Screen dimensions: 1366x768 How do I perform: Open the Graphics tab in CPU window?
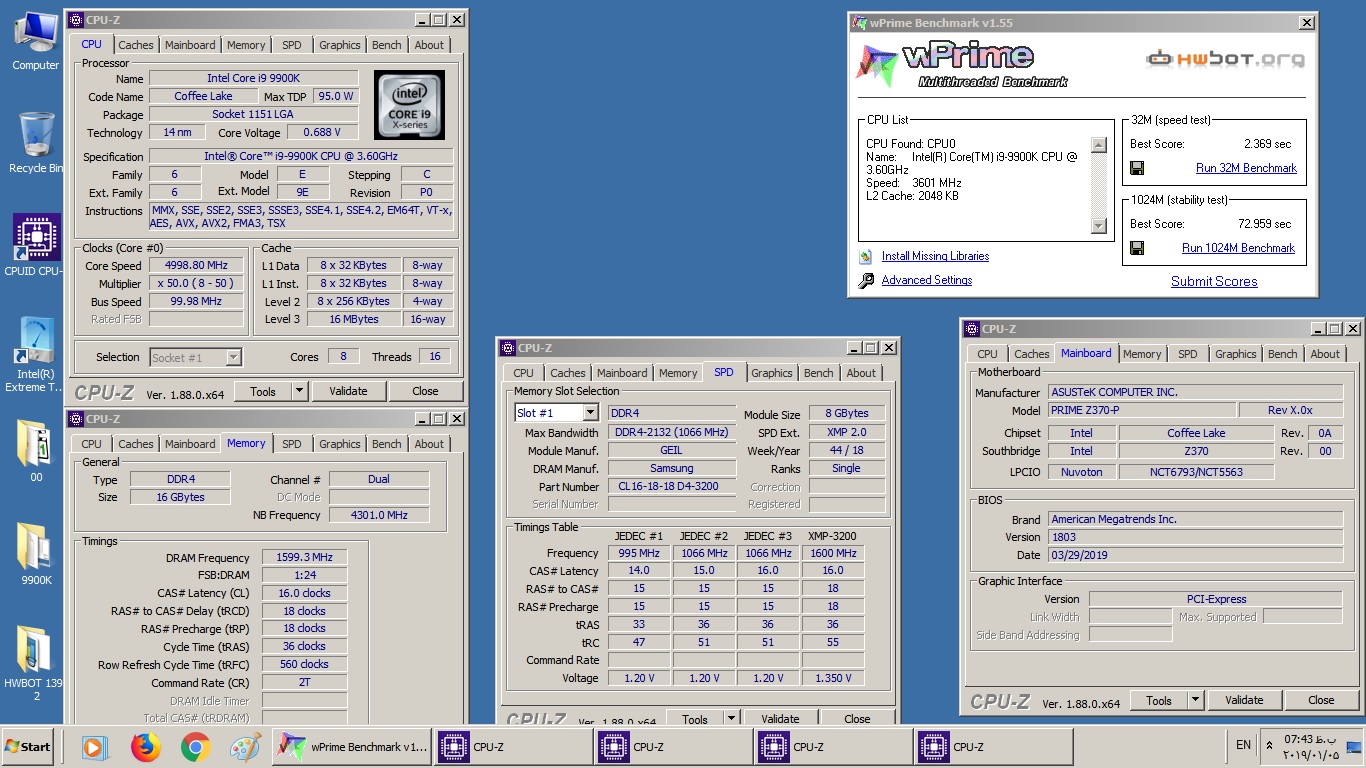tap(340, 45)
